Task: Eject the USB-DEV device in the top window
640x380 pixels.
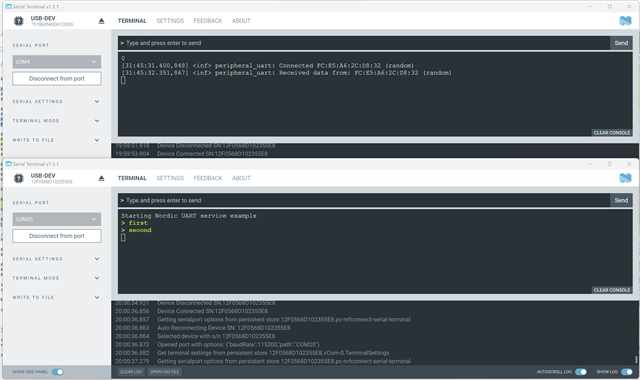Action: click(102, 21)
